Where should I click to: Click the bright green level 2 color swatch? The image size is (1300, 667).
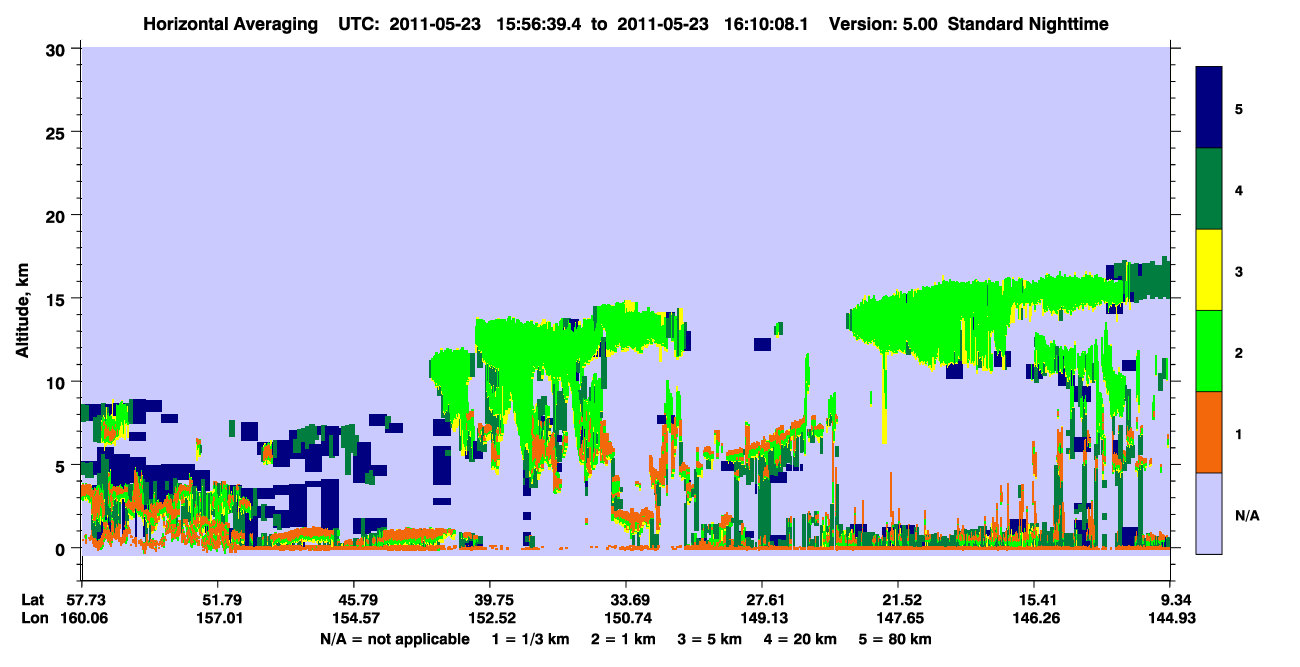[x=1209, y=351]
